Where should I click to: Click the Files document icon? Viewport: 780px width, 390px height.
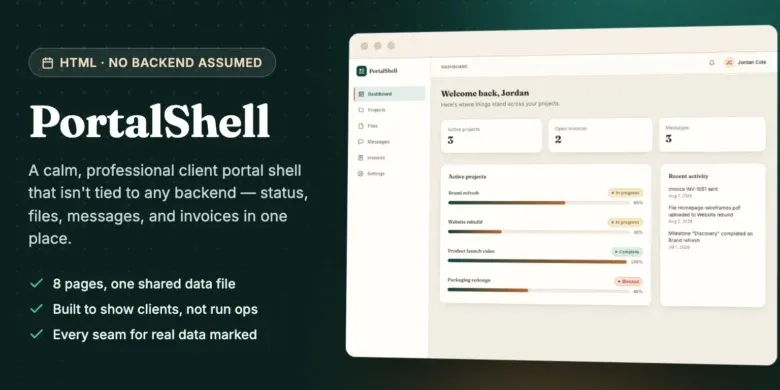tap(361, 126)
